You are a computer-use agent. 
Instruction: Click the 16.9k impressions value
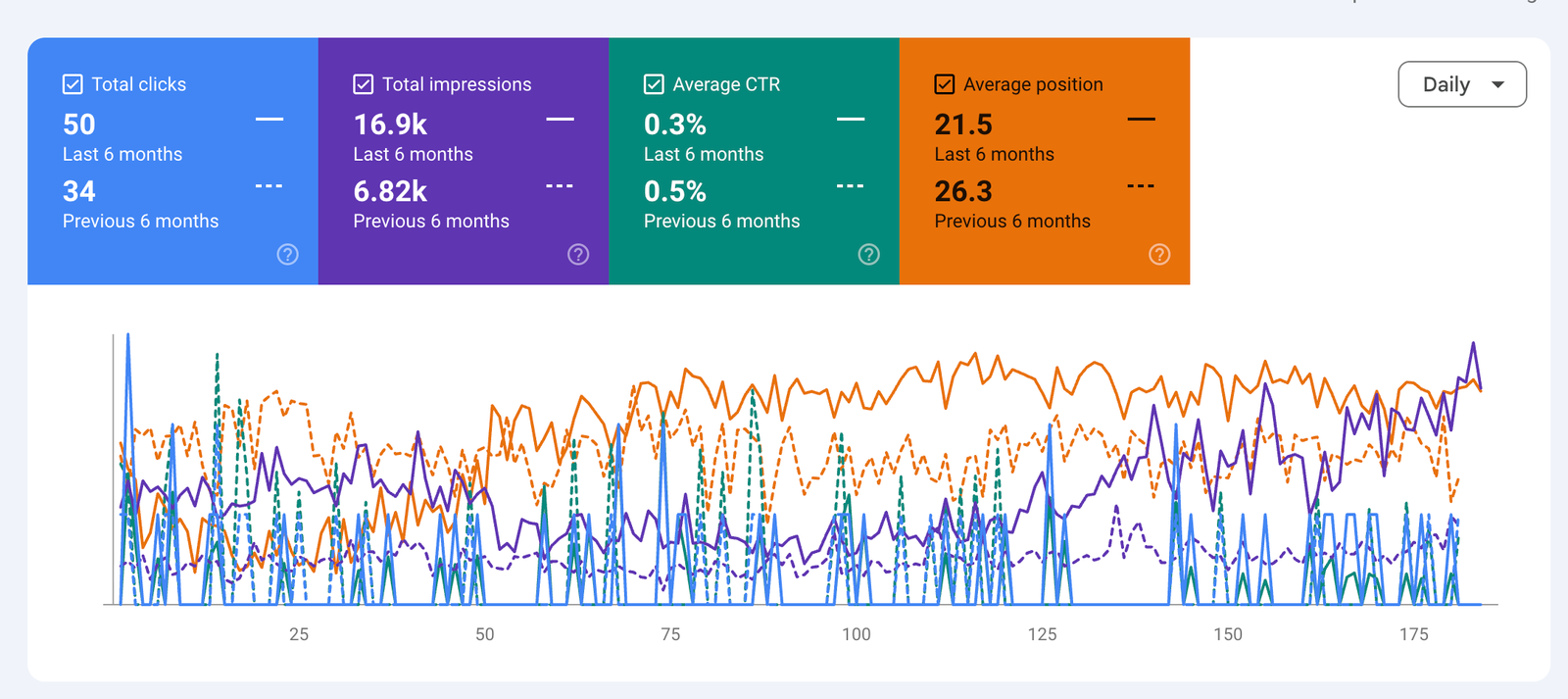click(390, 125)
